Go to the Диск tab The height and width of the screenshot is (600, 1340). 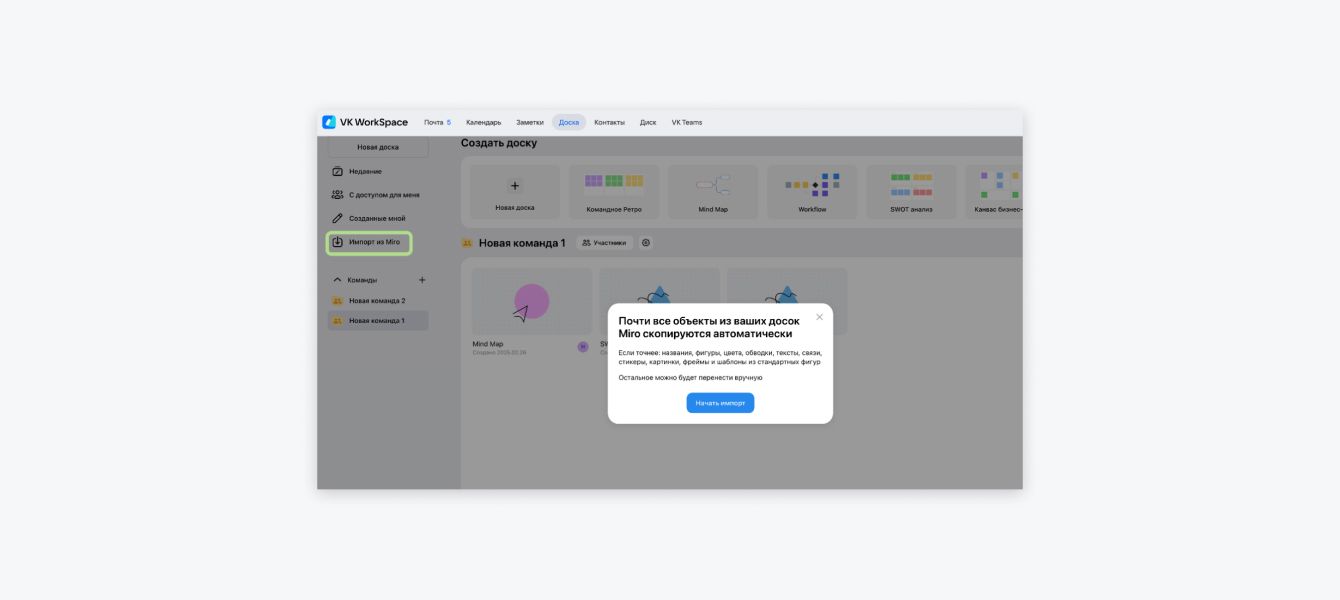[648, 122]
